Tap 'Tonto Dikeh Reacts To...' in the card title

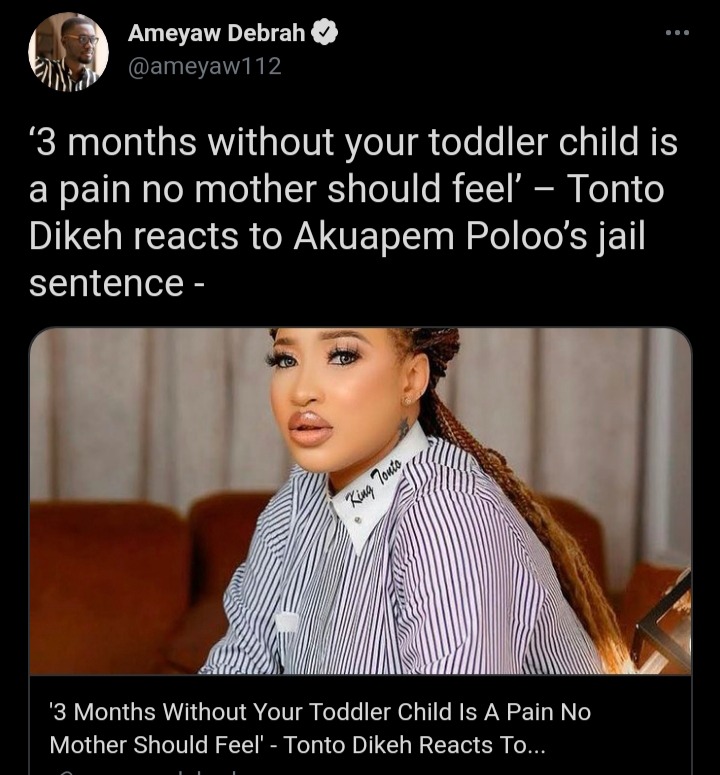coord(414,745)
